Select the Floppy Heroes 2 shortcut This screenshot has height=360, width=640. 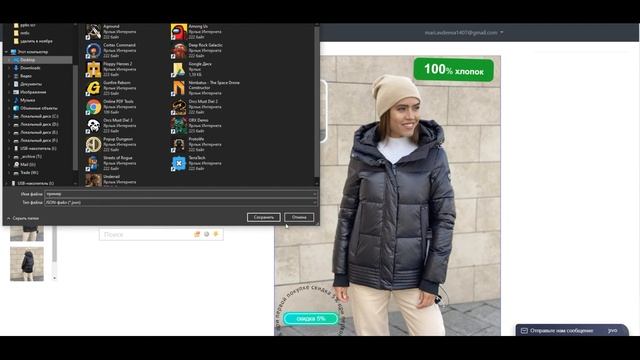[x=110, y=69]
